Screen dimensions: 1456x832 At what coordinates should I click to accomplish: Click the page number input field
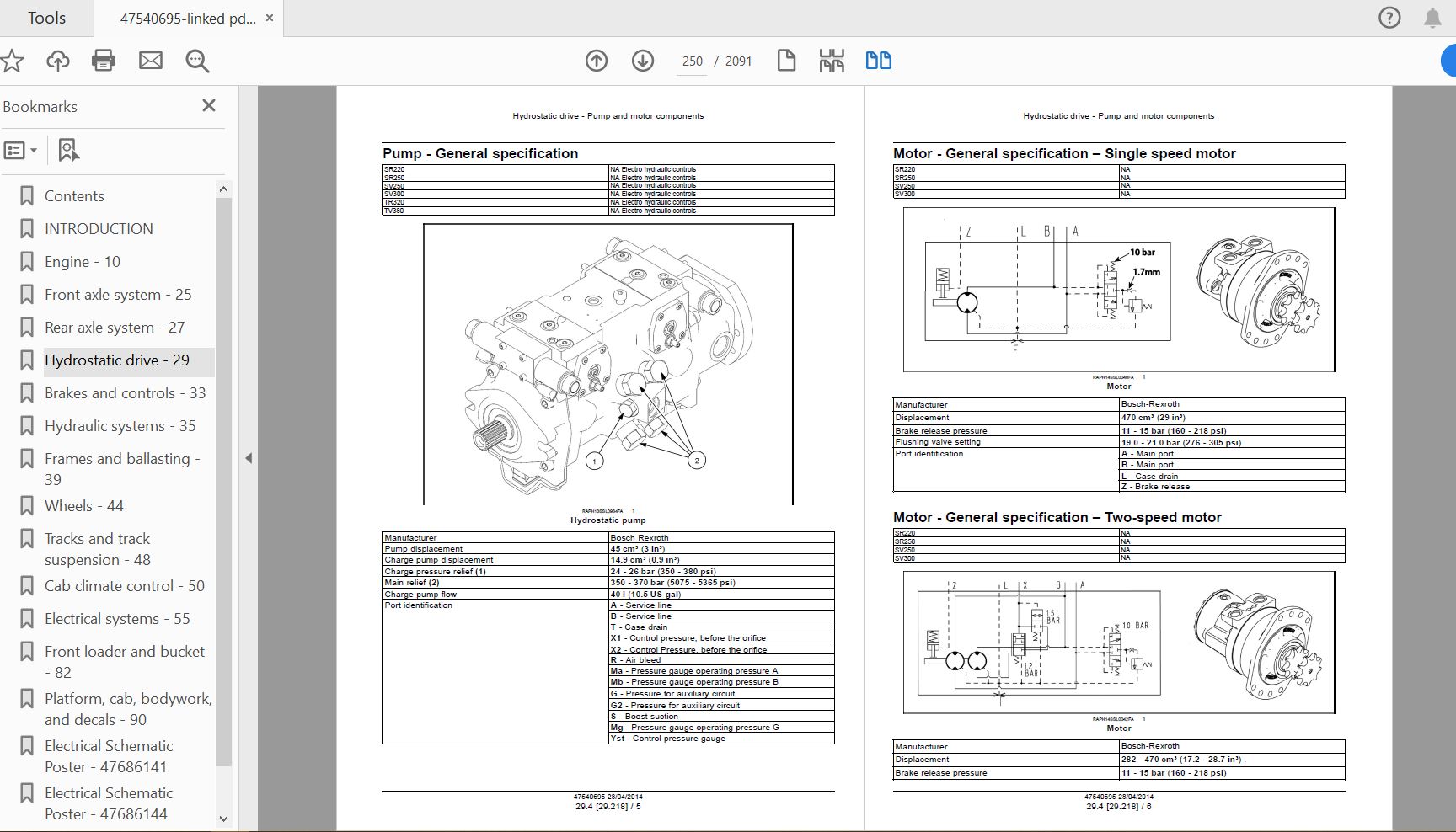pyautogui.click(x=692, y=61)
